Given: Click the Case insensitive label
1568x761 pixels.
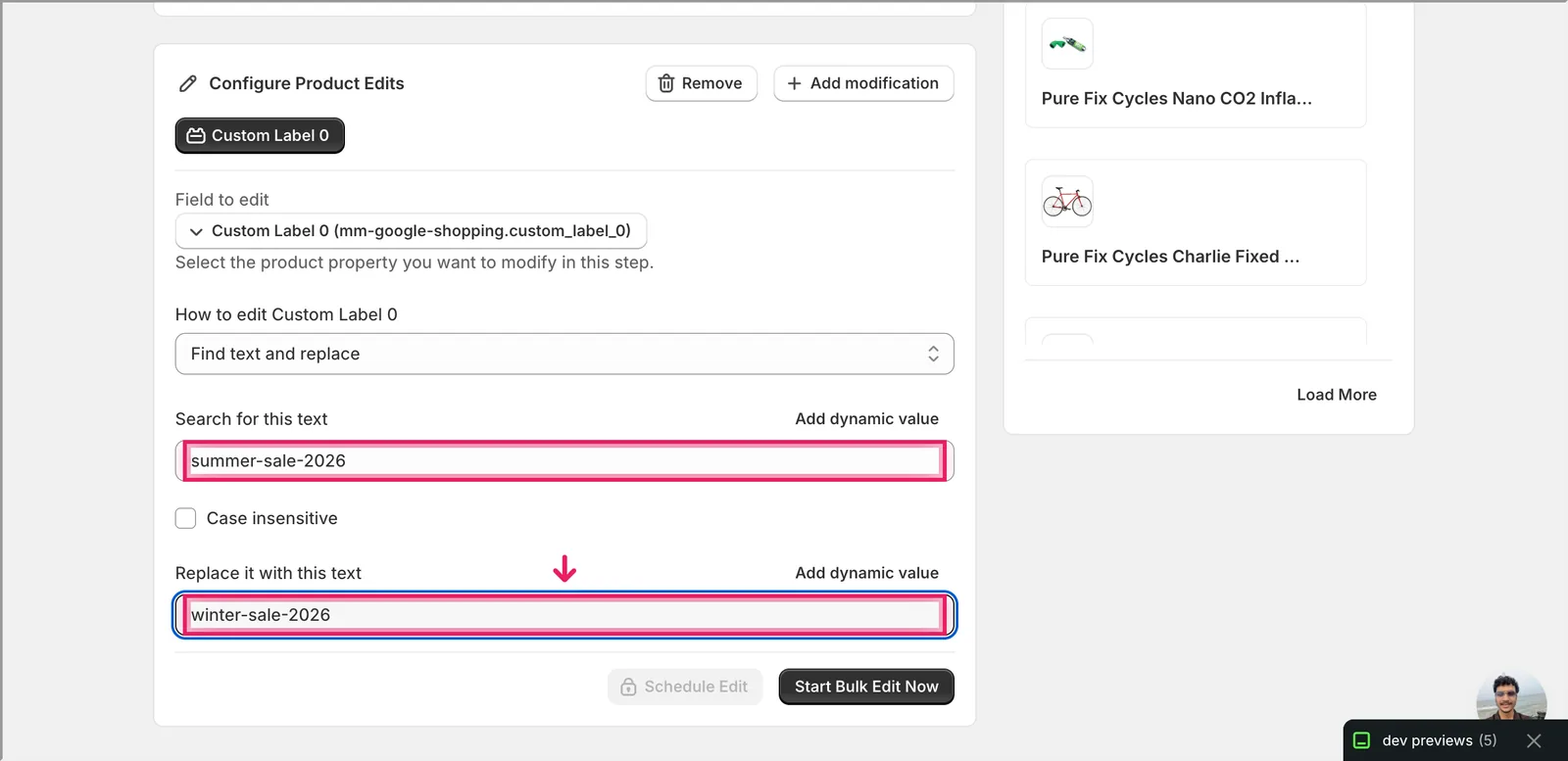Looking at the screenshot, I should [272, 518].
